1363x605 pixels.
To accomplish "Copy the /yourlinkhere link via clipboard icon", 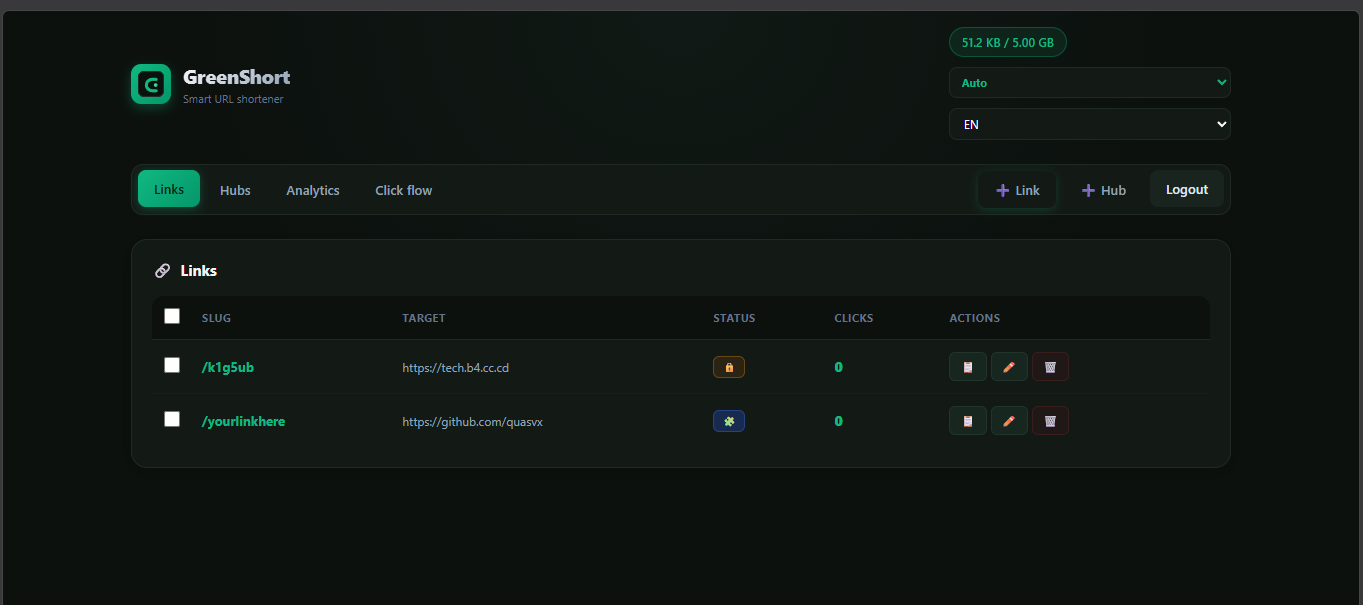I will click(x=967, y=421).
